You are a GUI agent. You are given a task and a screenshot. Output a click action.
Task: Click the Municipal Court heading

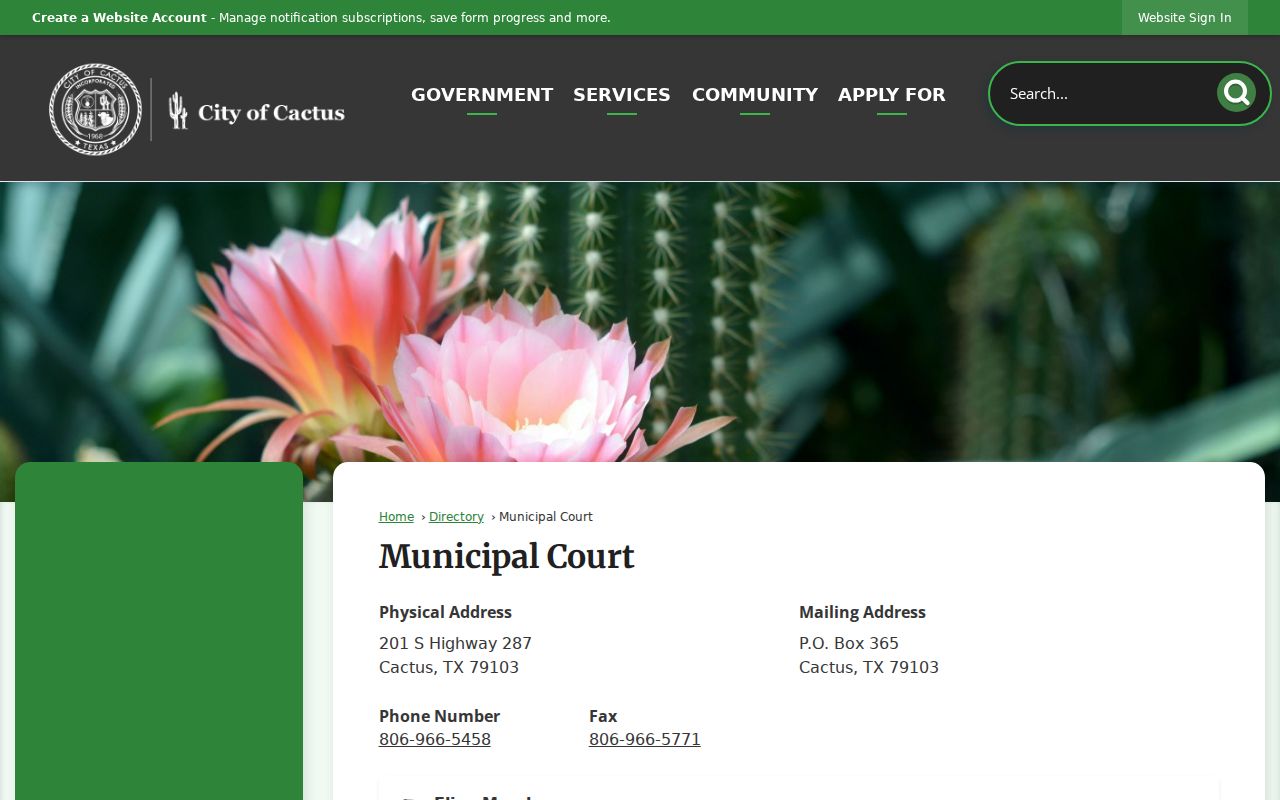(507, 557)
